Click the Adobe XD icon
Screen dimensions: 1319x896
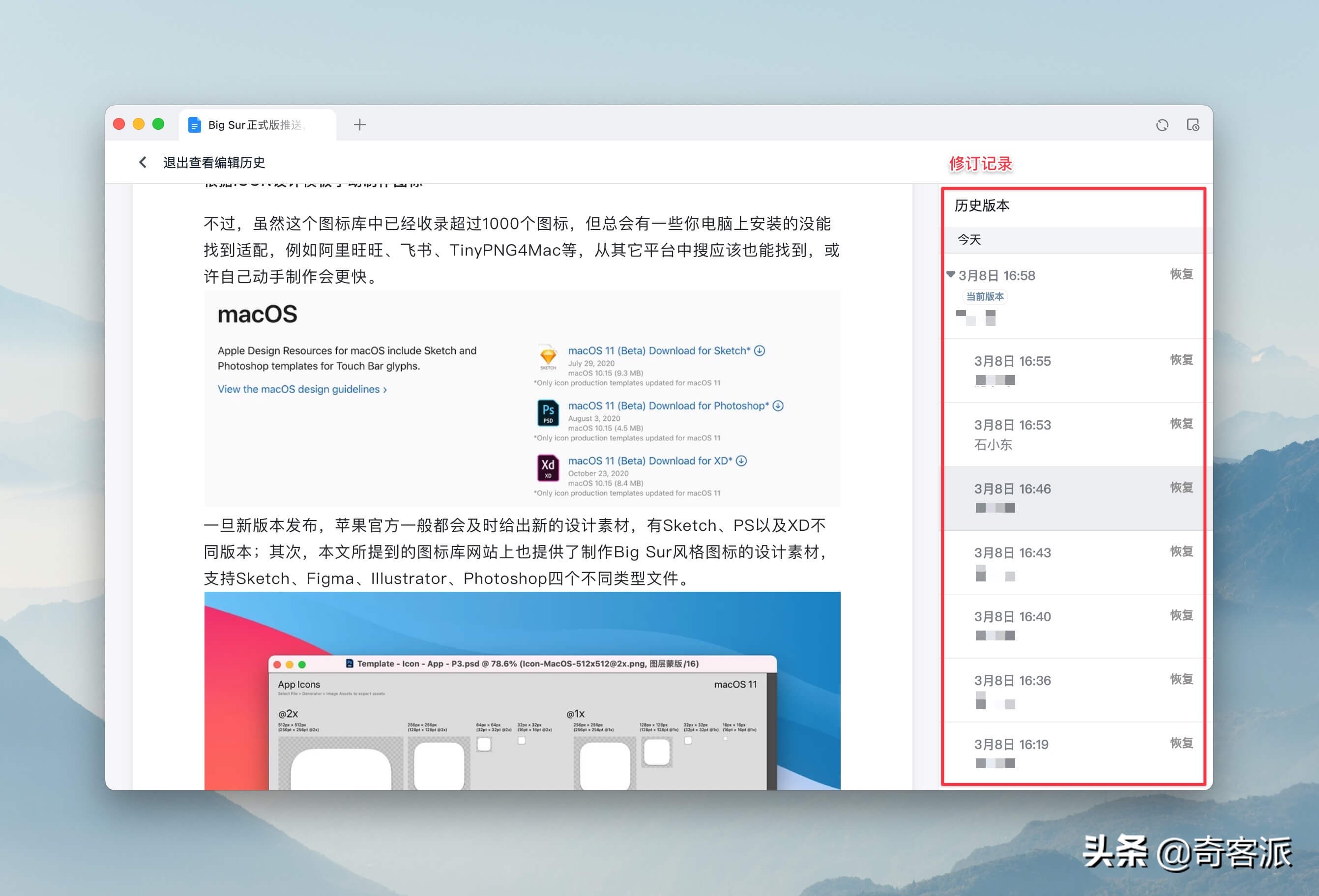[x=548, y=467]
